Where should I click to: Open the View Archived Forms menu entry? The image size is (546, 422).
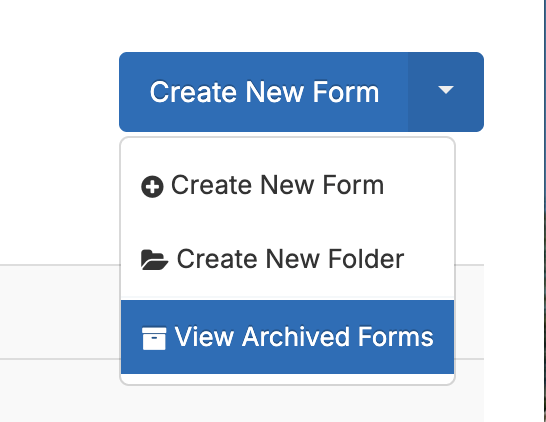(287, 337)
